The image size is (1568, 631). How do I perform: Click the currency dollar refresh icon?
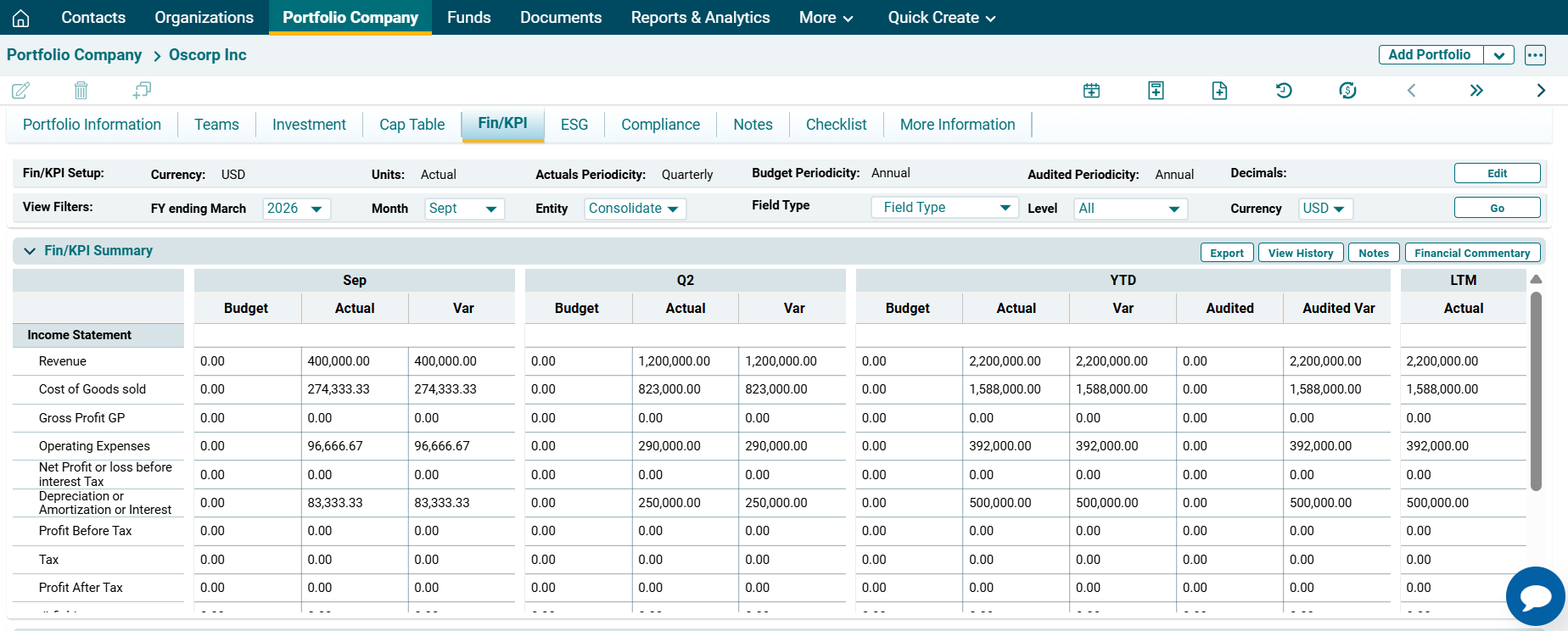(1347, 90)
